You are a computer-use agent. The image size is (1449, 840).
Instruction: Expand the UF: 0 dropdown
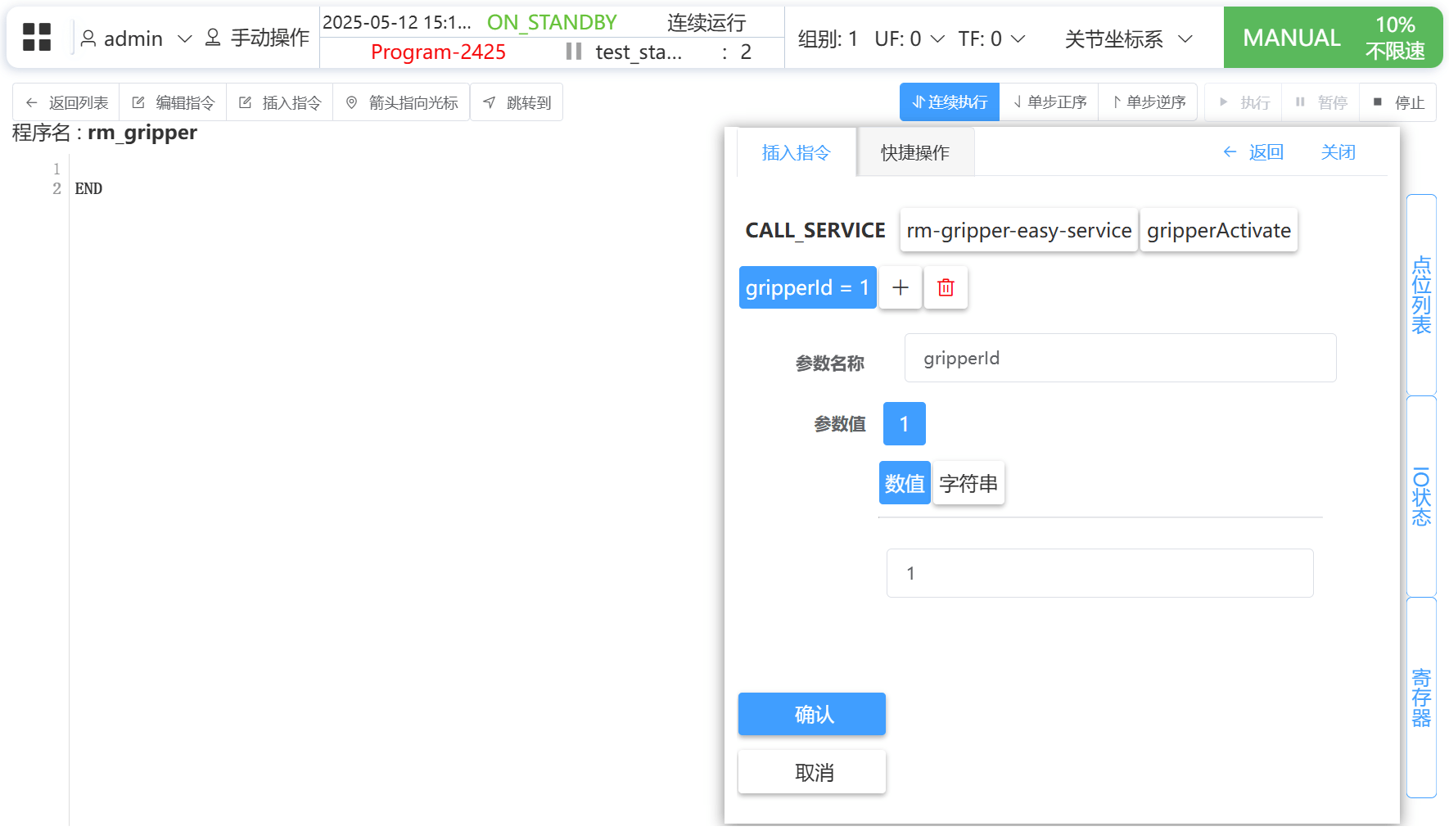(x=909, y=38)
